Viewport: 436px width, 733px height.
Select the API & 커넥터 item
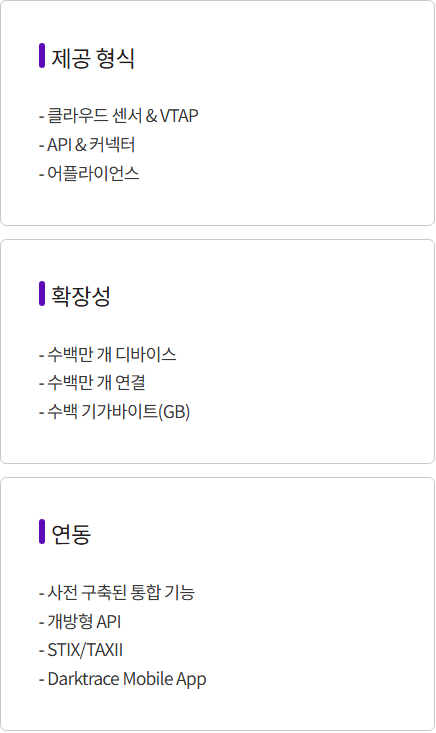(x=87, y=144)
